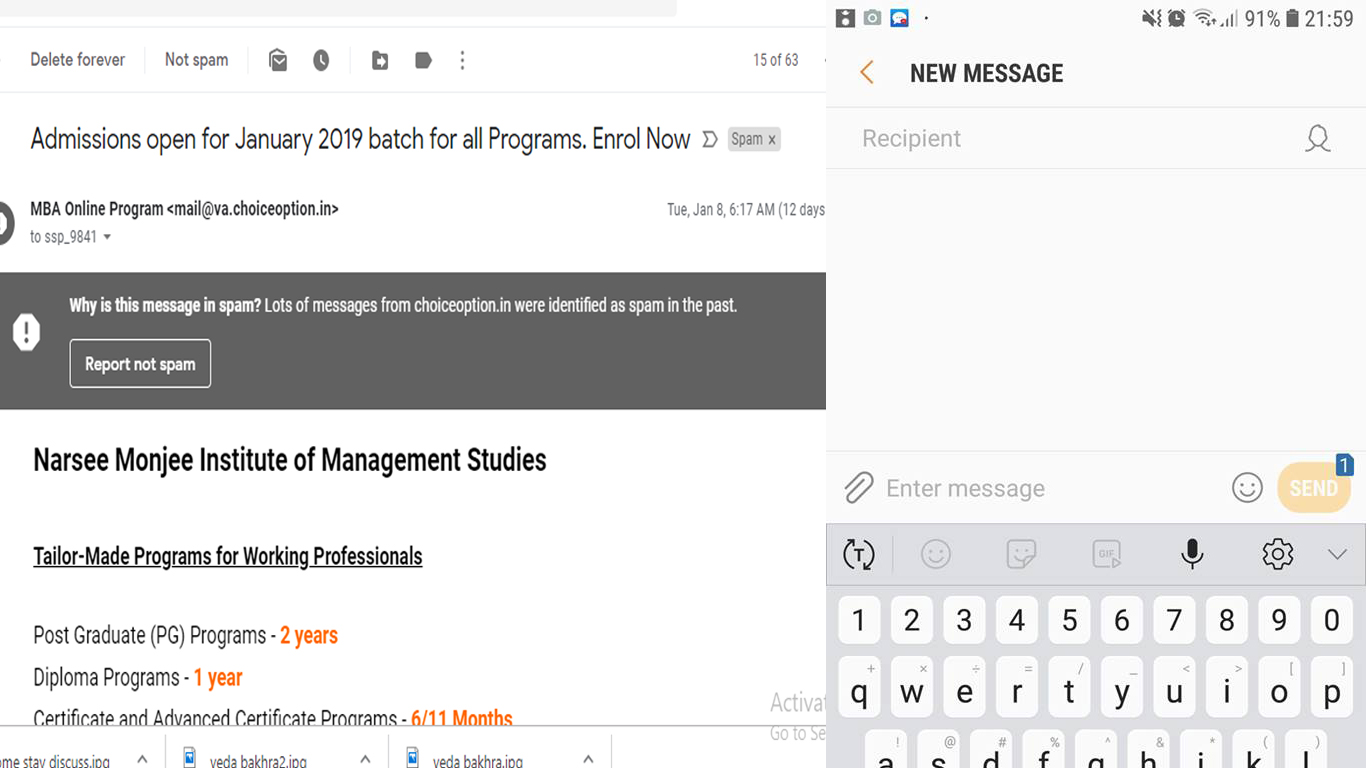Go back with orange arrow in New Message
This screenshot has height=768, width=1366.
867,73
